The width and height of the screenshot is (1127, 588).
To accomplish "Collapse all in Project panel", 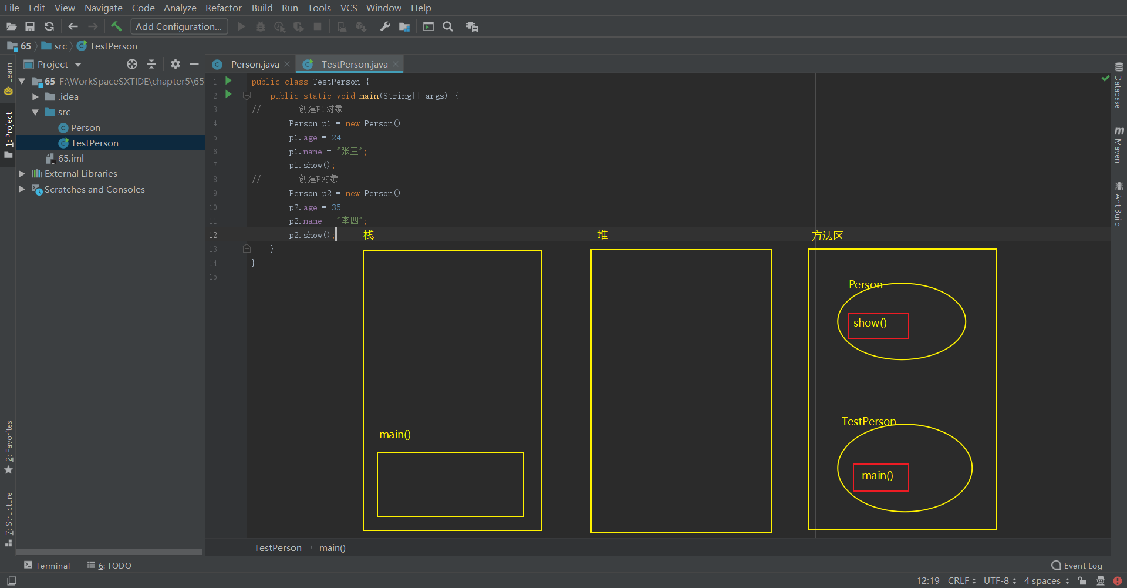I will 152,64.
